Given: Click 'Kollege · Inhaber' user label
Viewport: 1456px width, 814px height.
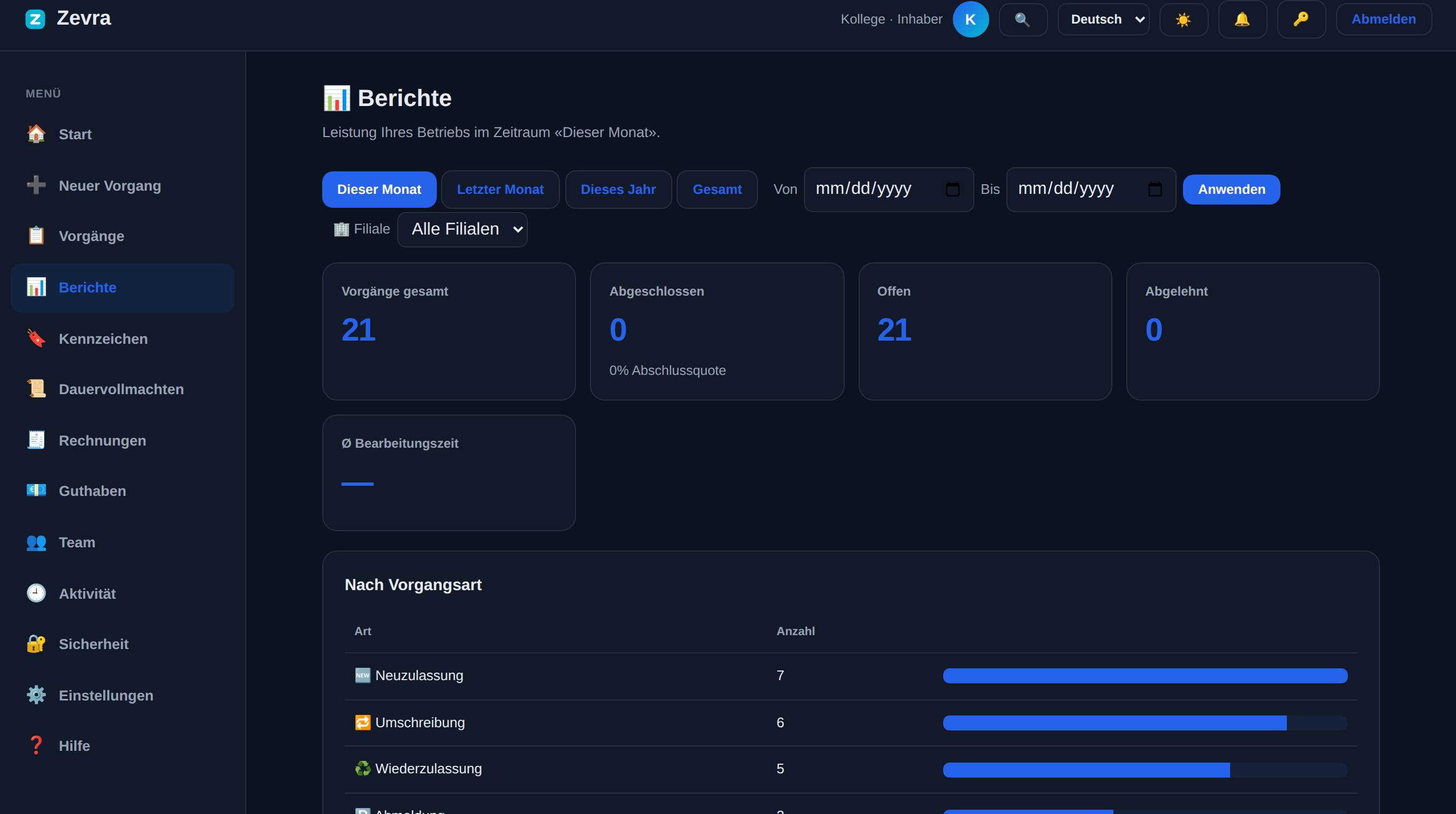Looking at the screenshot, I should (x=891, y=19).
